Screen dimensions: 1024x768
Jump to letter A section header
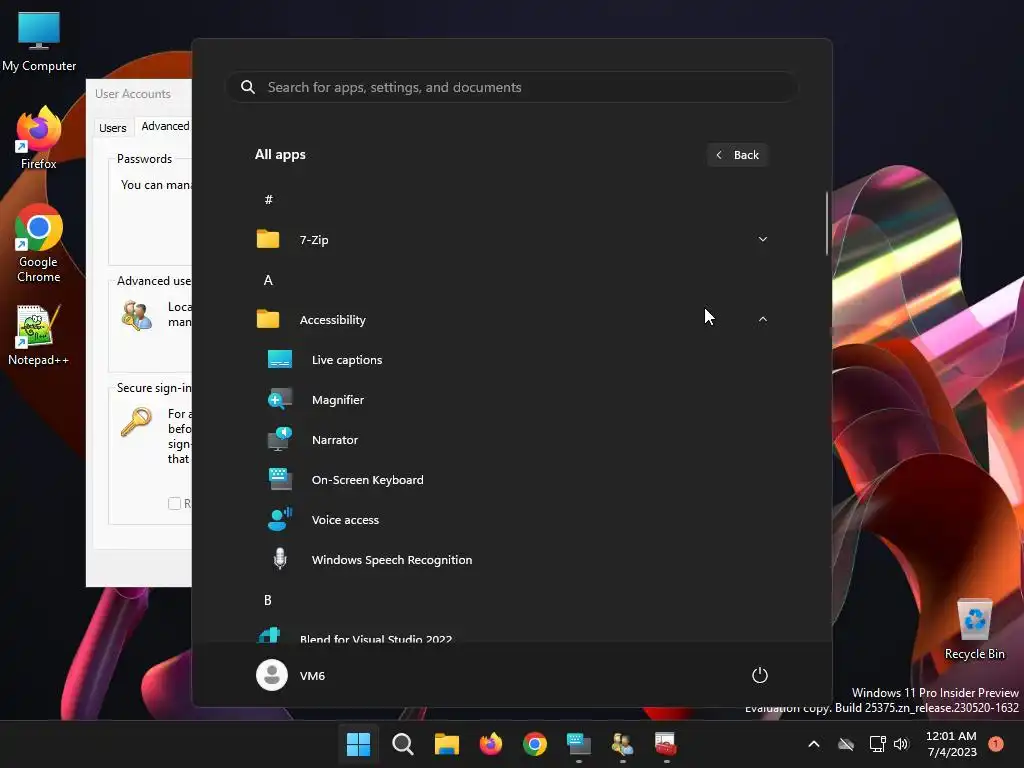[268, 280]
